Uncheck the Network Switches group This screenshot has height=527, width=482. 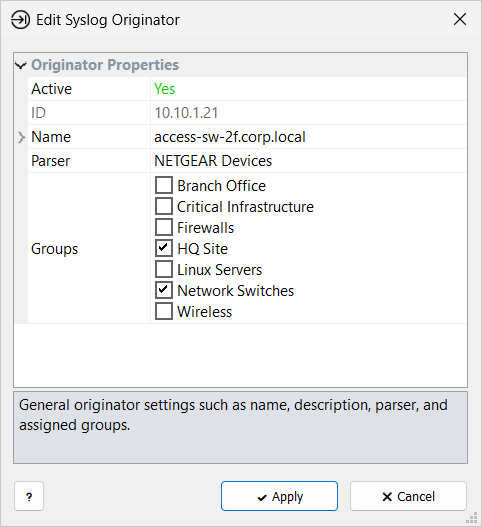[x=164, y=290]
